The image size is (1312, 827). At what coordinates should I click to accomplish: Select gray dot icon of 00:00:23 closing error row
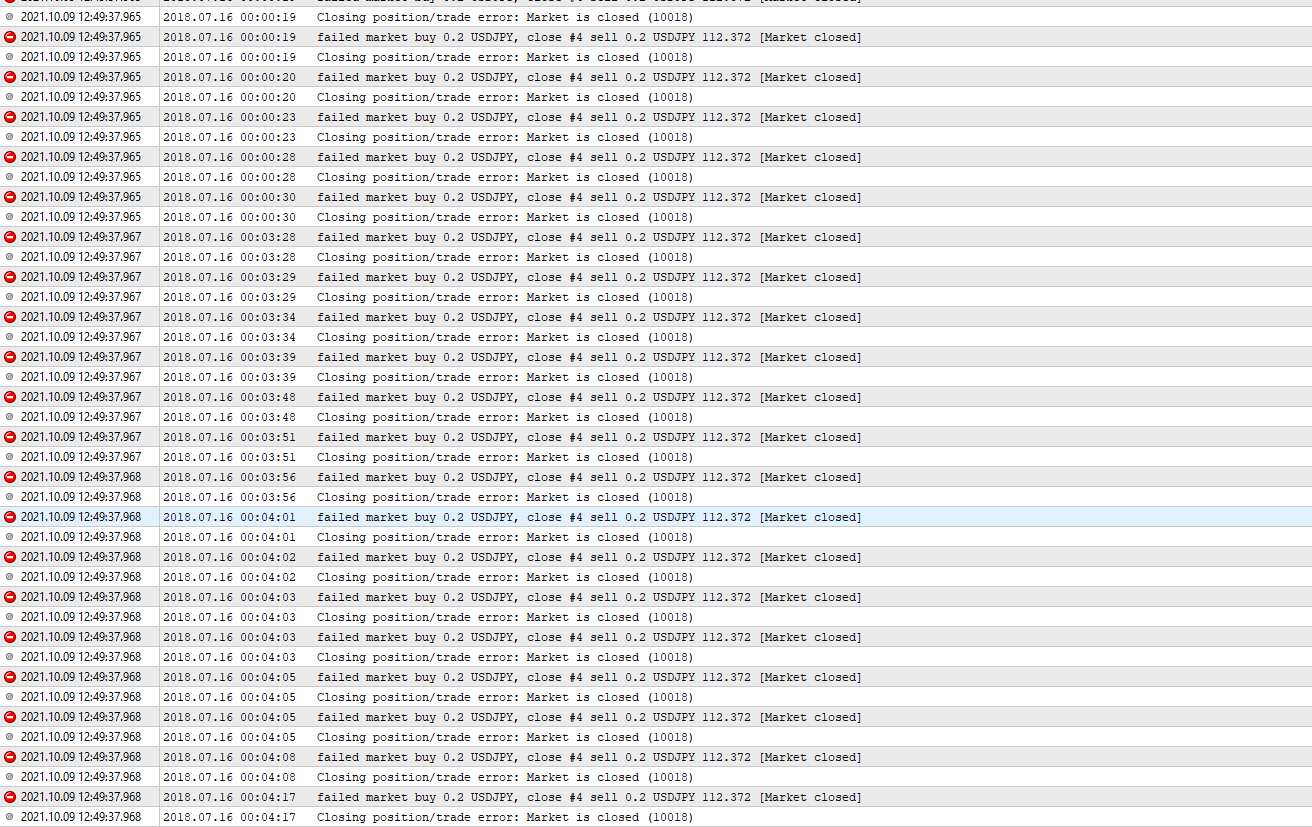pos(10,137)
